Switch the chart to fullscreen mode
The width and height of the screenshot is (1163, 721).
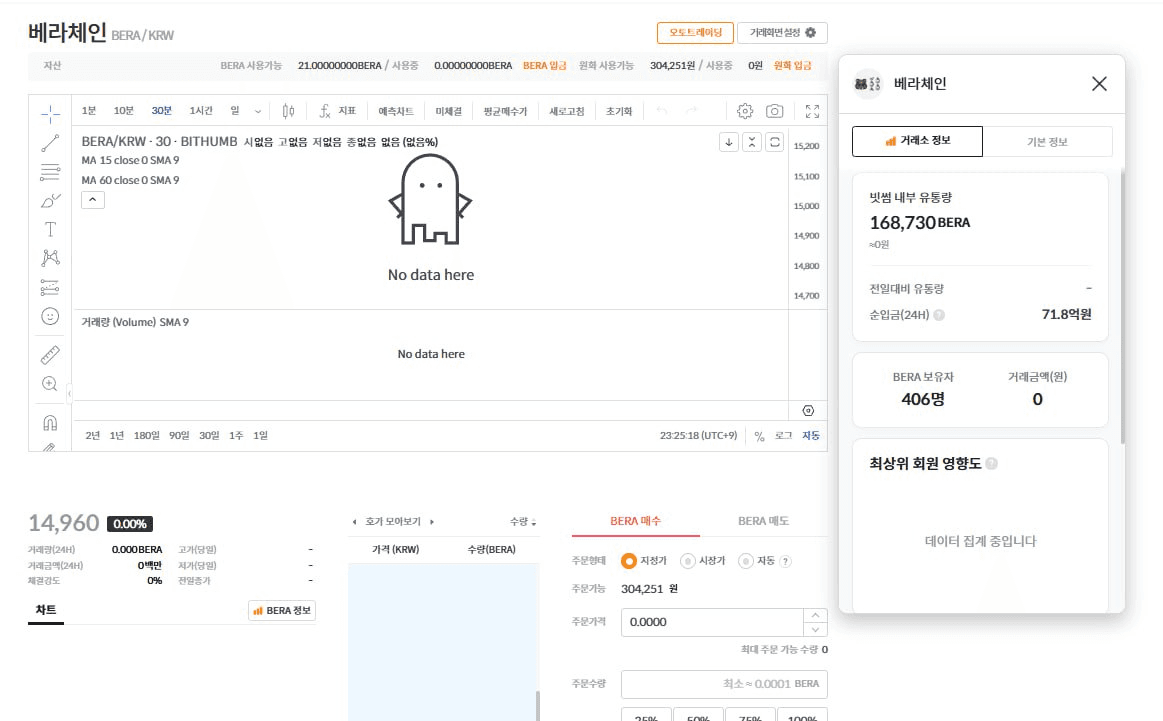point(812,111)
